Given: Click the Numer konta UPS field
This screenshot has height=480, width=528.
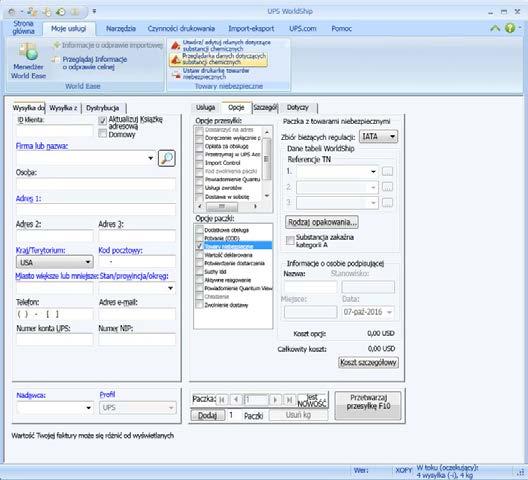Looking at the screenshot, I should 55,339.
